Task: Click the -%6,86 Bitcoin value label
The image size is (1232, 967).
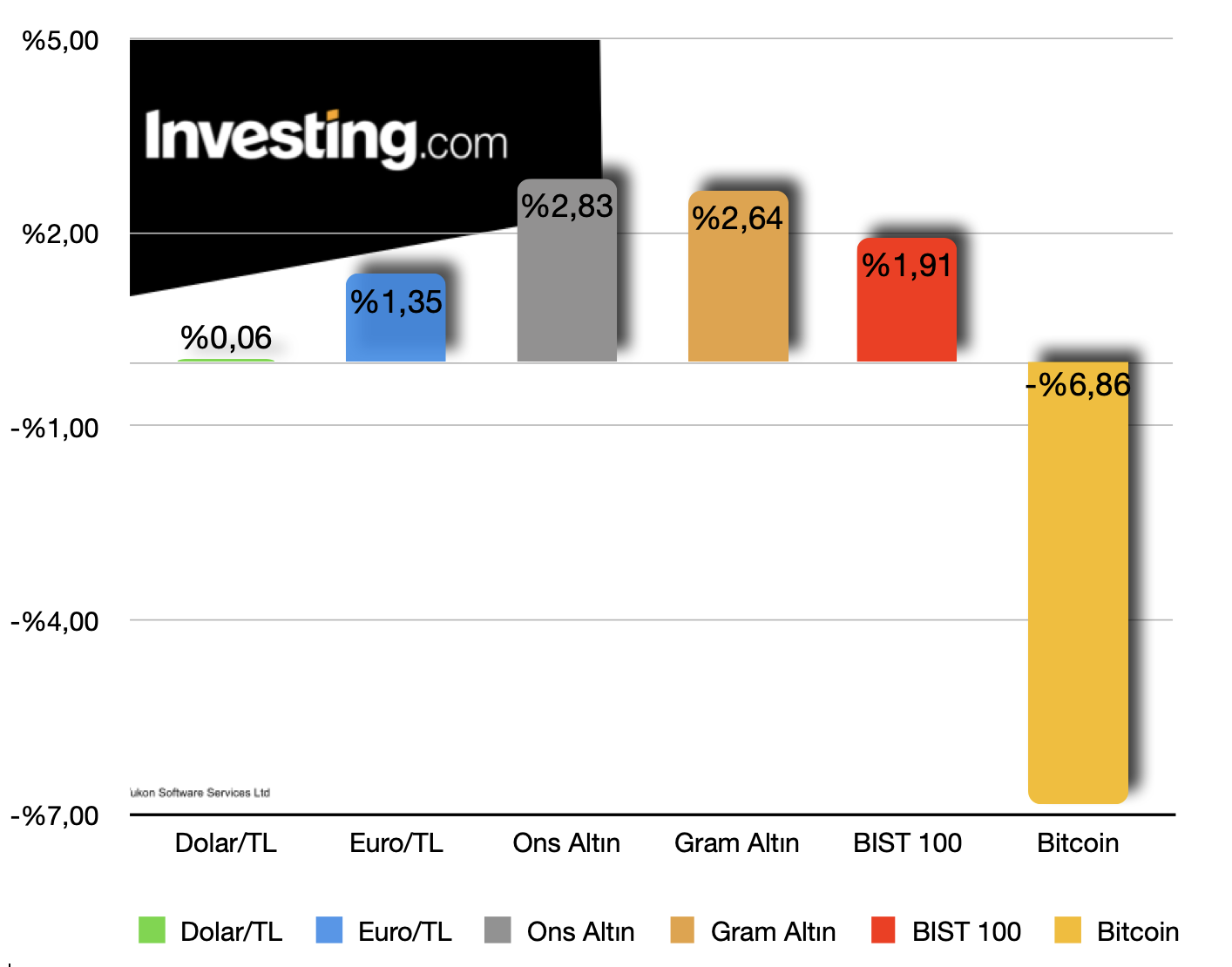Action: click(1079, 384)
